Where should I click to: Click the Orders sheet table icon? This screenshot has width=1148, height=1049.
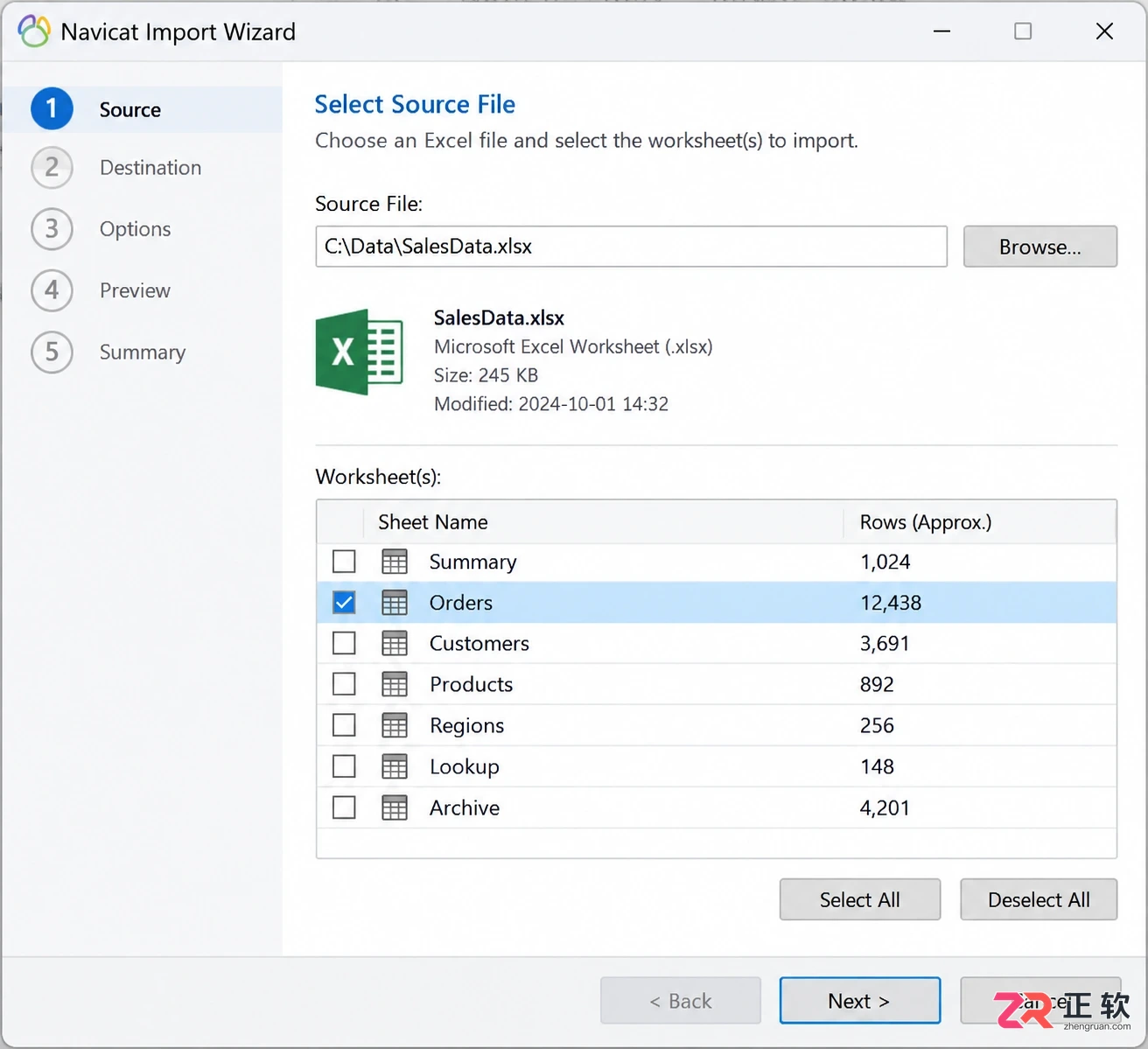click(x=395, y=603)
